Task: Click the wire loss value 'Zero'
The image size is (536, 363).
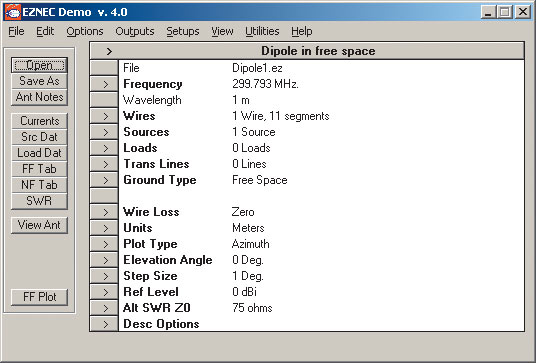Action: (x=243, y=212)
